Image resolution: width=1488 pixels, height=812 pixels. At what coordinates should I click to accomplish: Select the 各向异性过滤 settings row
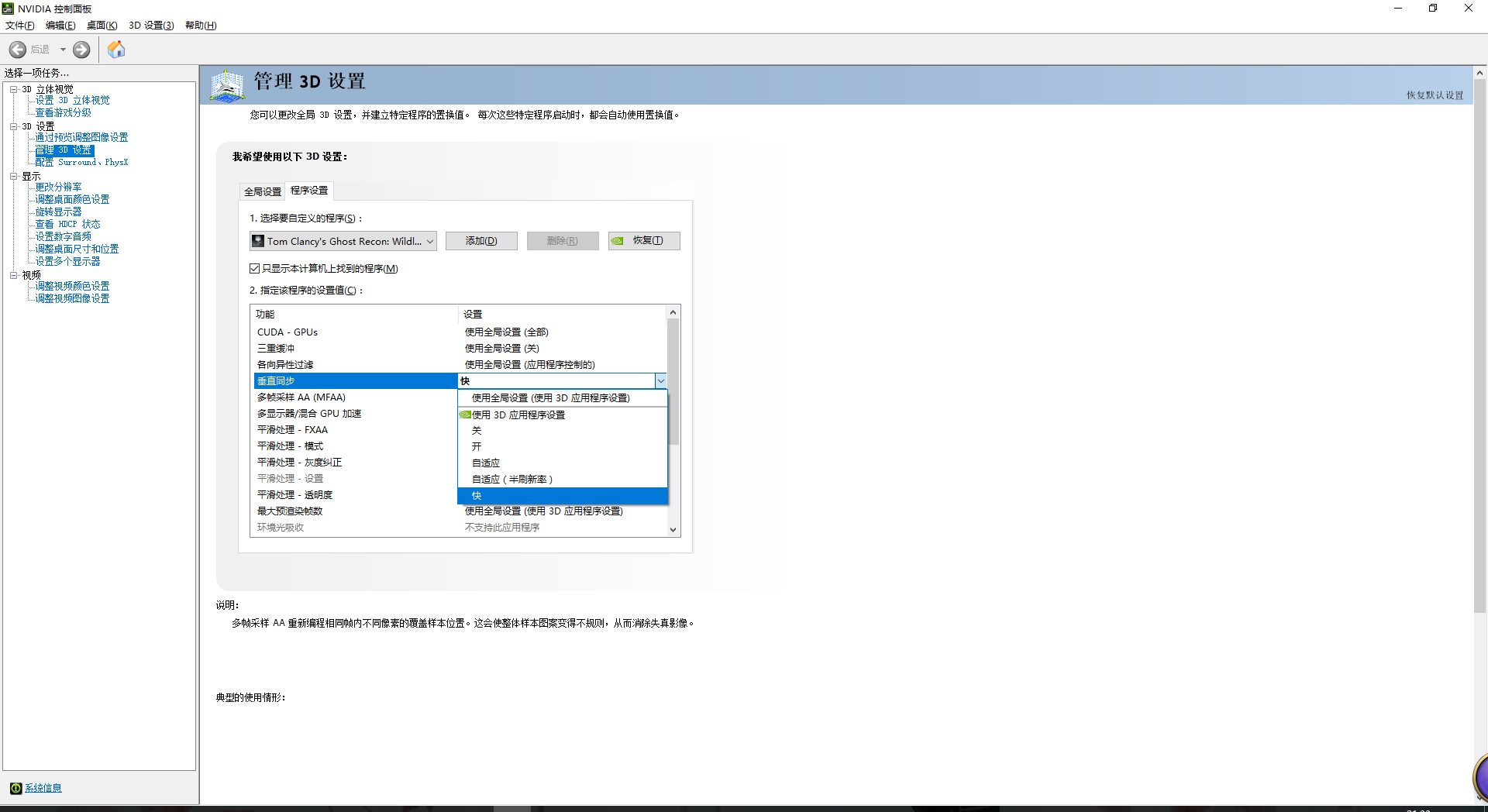click(460, 365)
